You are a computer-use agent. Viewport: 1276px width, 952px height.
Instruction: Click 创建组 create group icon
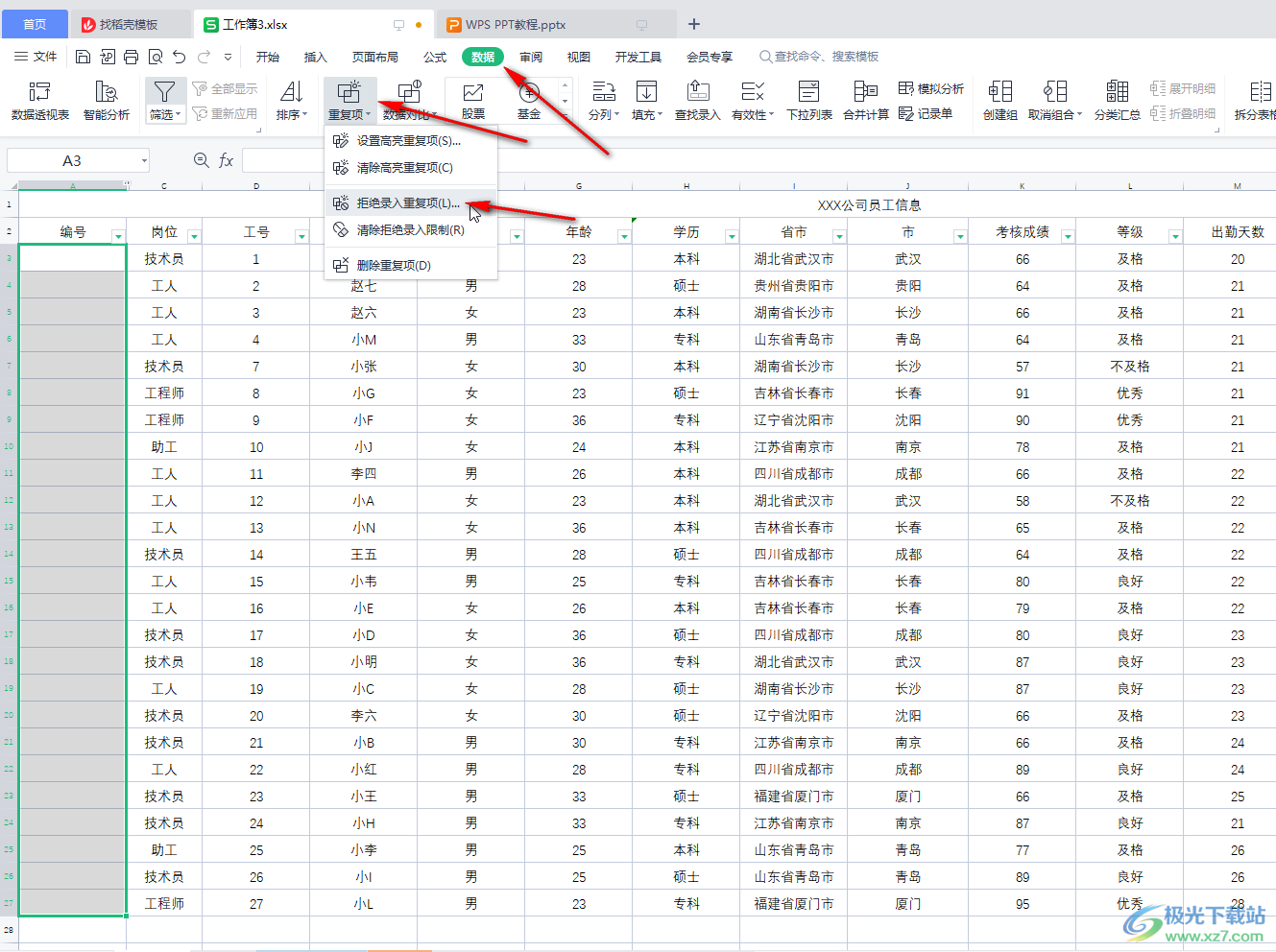pos(1000,91)
